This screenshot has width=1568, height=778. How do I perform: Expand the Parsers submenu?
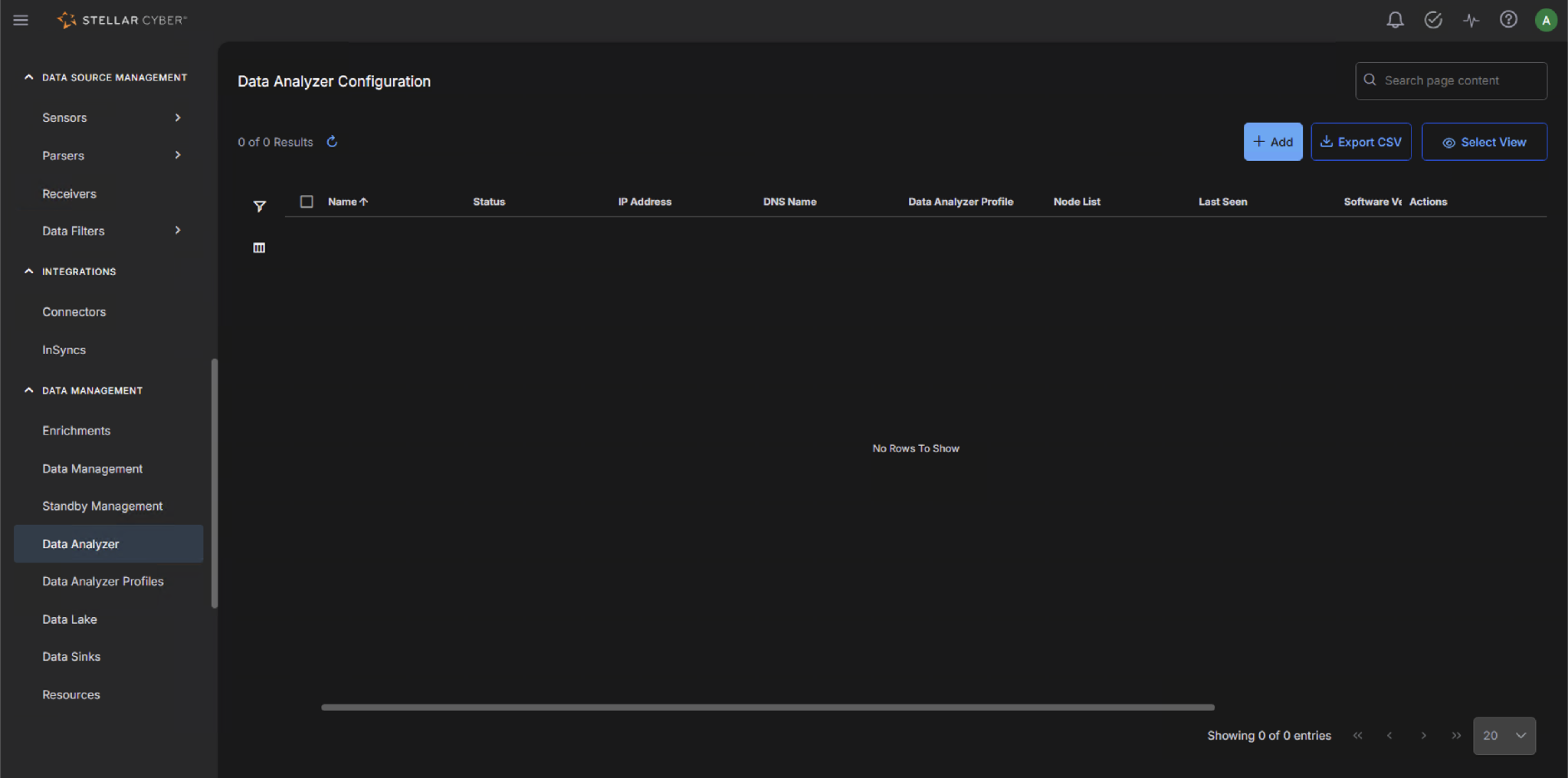[x=177, y=156]
